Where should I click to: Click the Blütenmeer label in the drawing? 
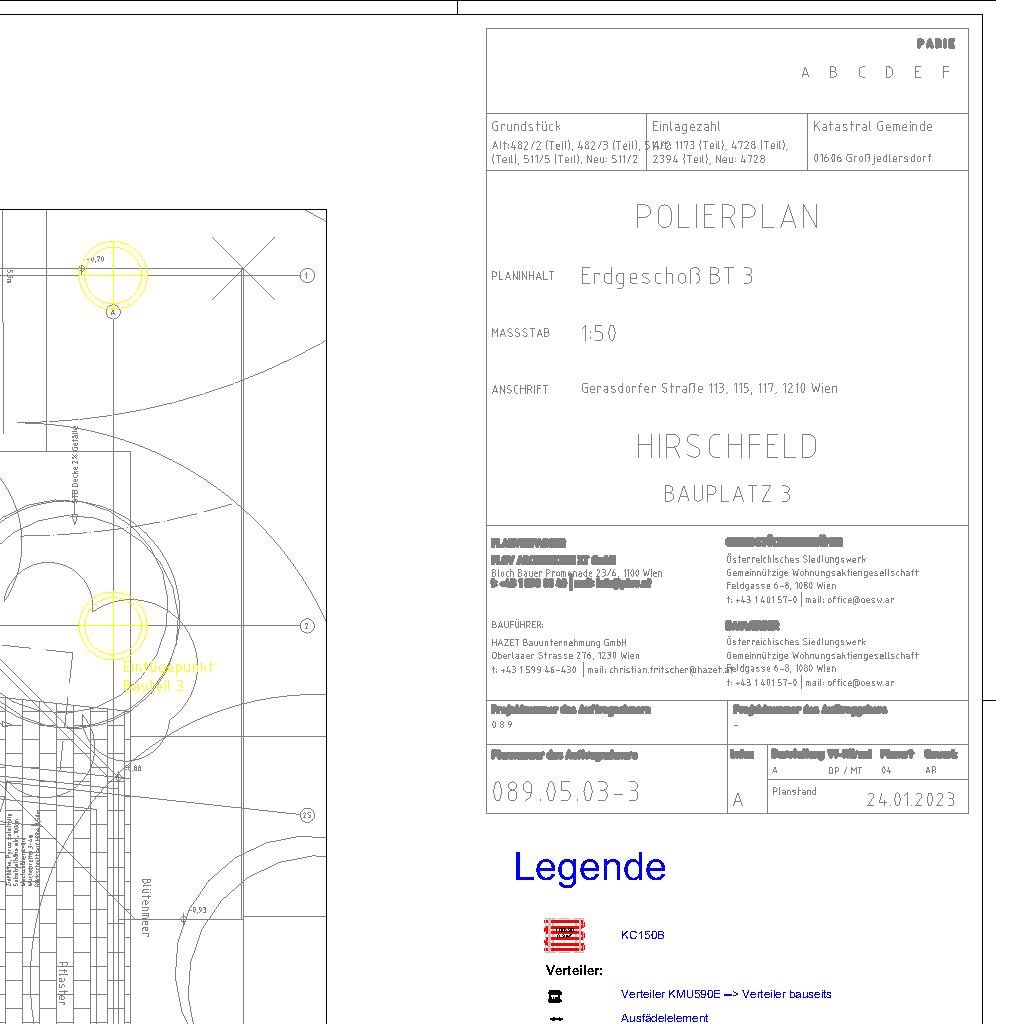(146, 907)
